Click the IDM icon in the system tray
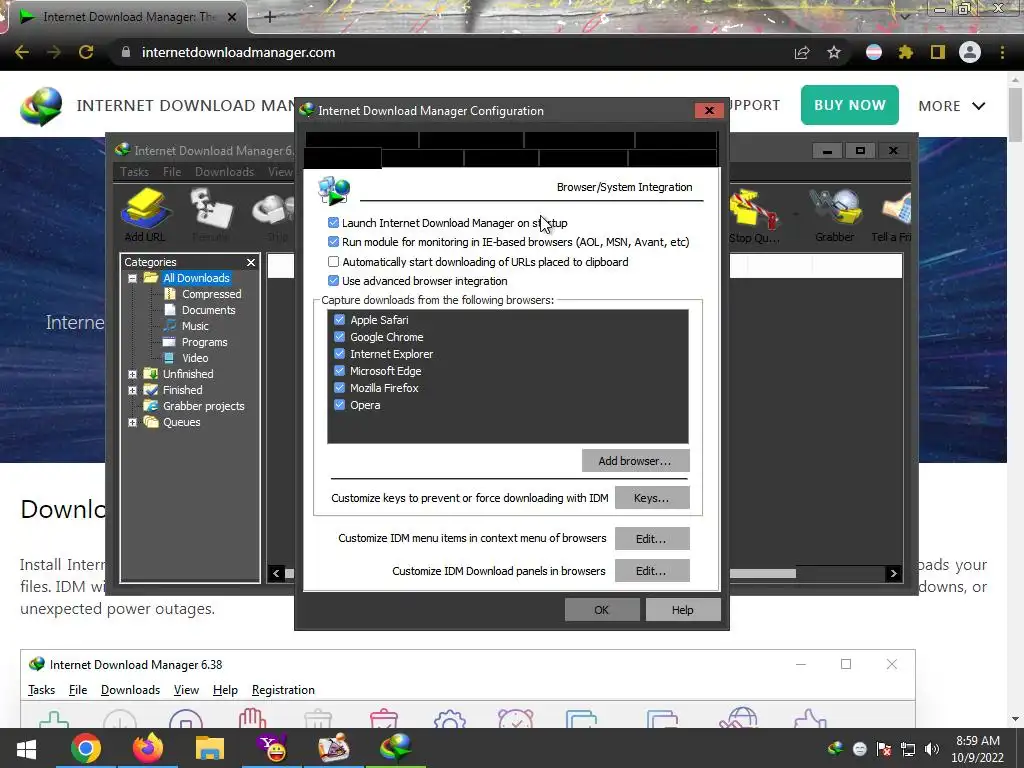 coord(835,749)
